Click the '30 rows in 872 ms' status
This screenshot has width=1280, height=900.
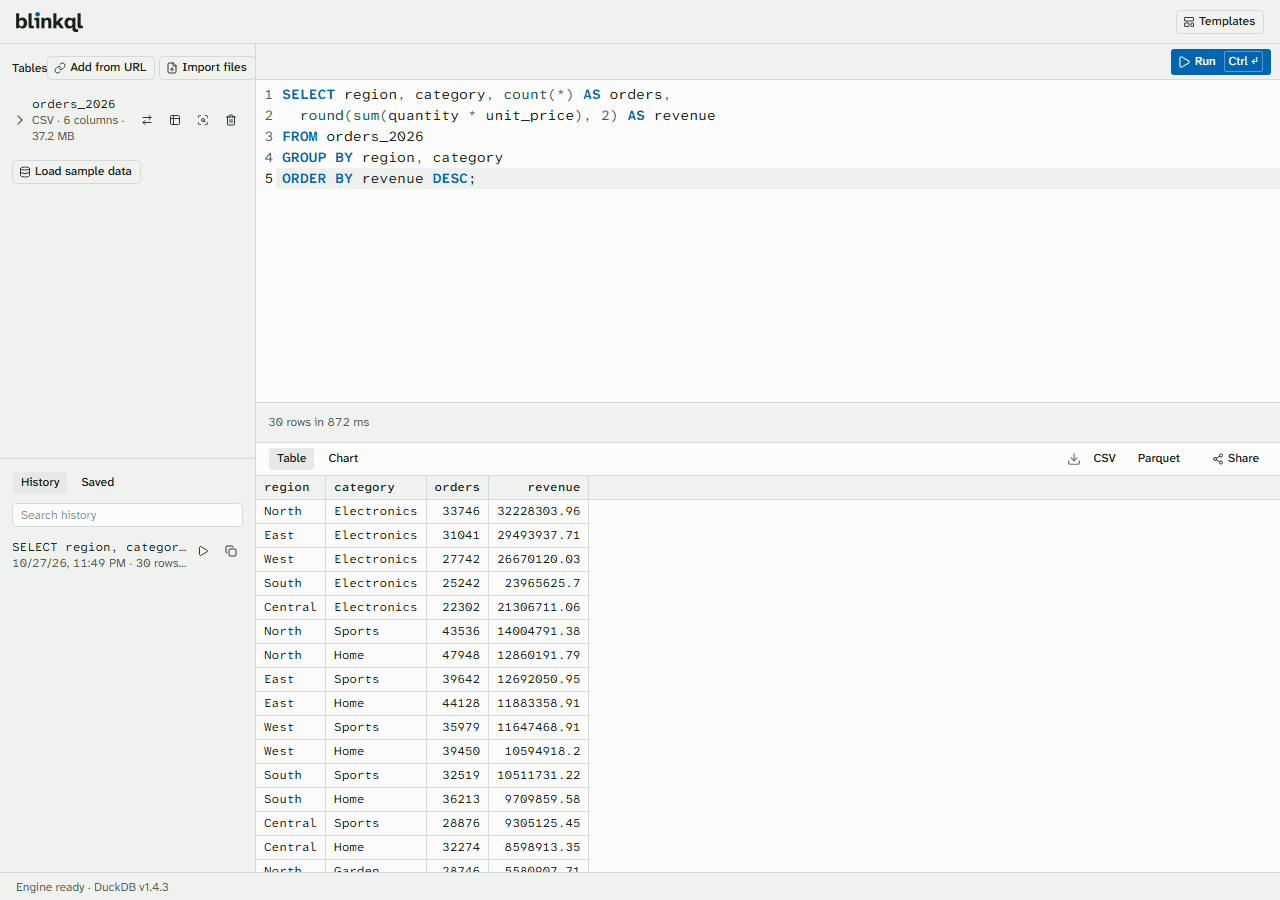point(319,423)
